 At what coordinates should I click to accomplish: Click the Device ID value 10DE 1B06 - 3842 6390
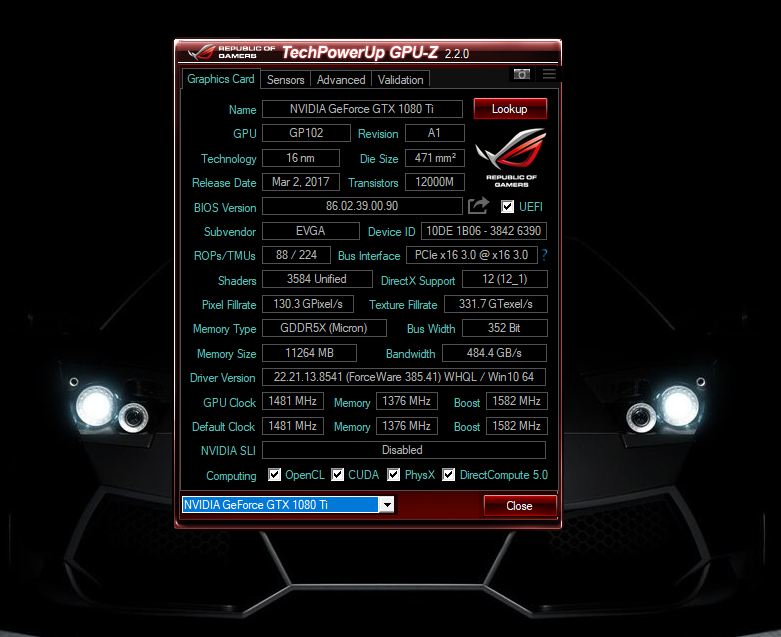[x=484, y=231]
